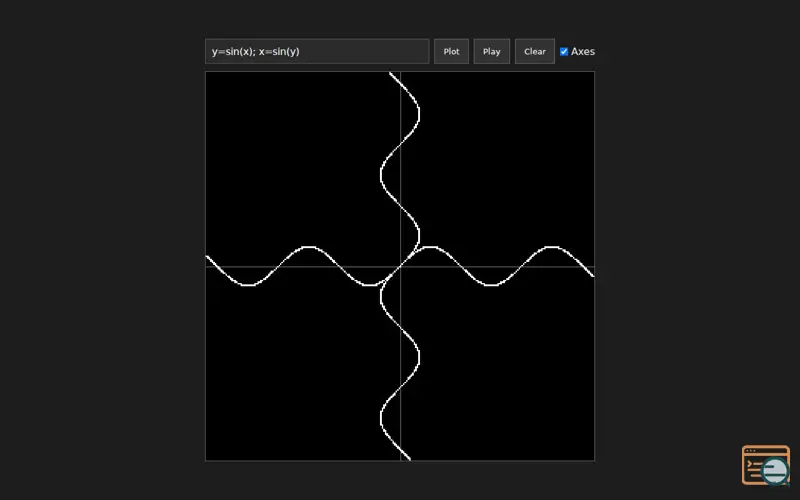Focus the equation input field
The width and height of the screenshot is (800, 500).
(317, 52)
